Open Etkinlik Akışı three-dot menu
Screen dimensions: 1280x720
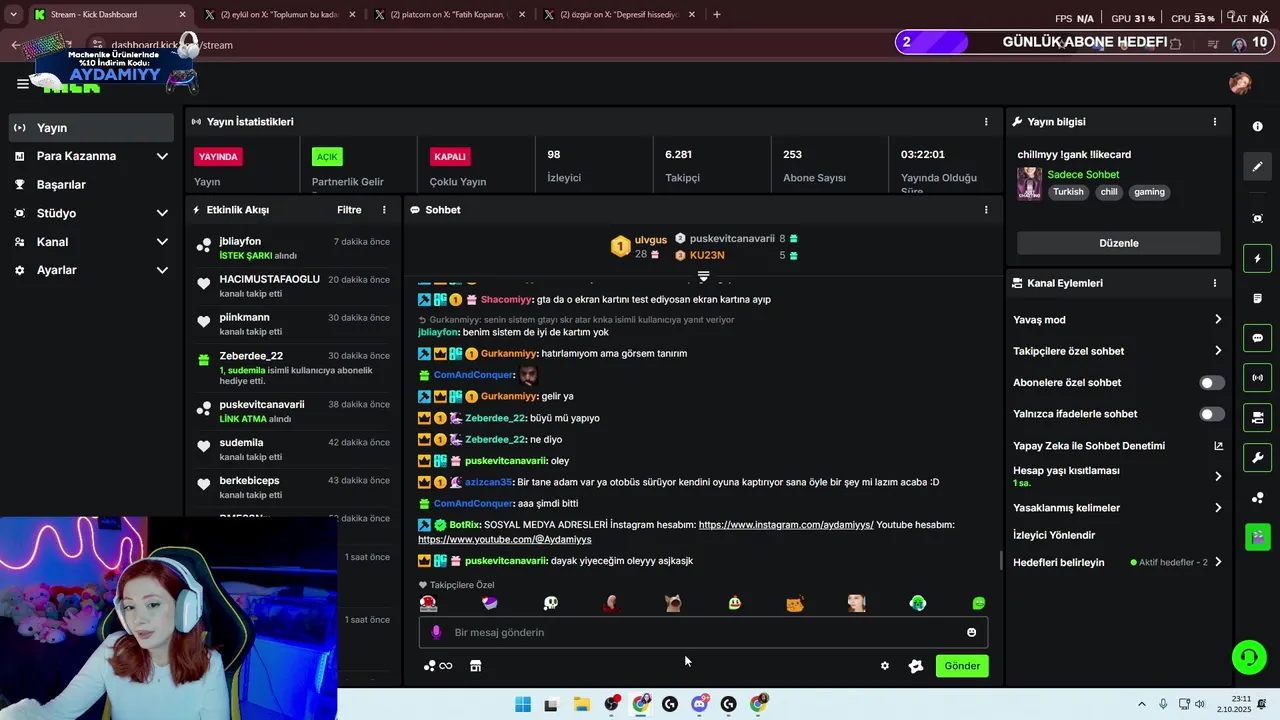click(x=384, y=210)
